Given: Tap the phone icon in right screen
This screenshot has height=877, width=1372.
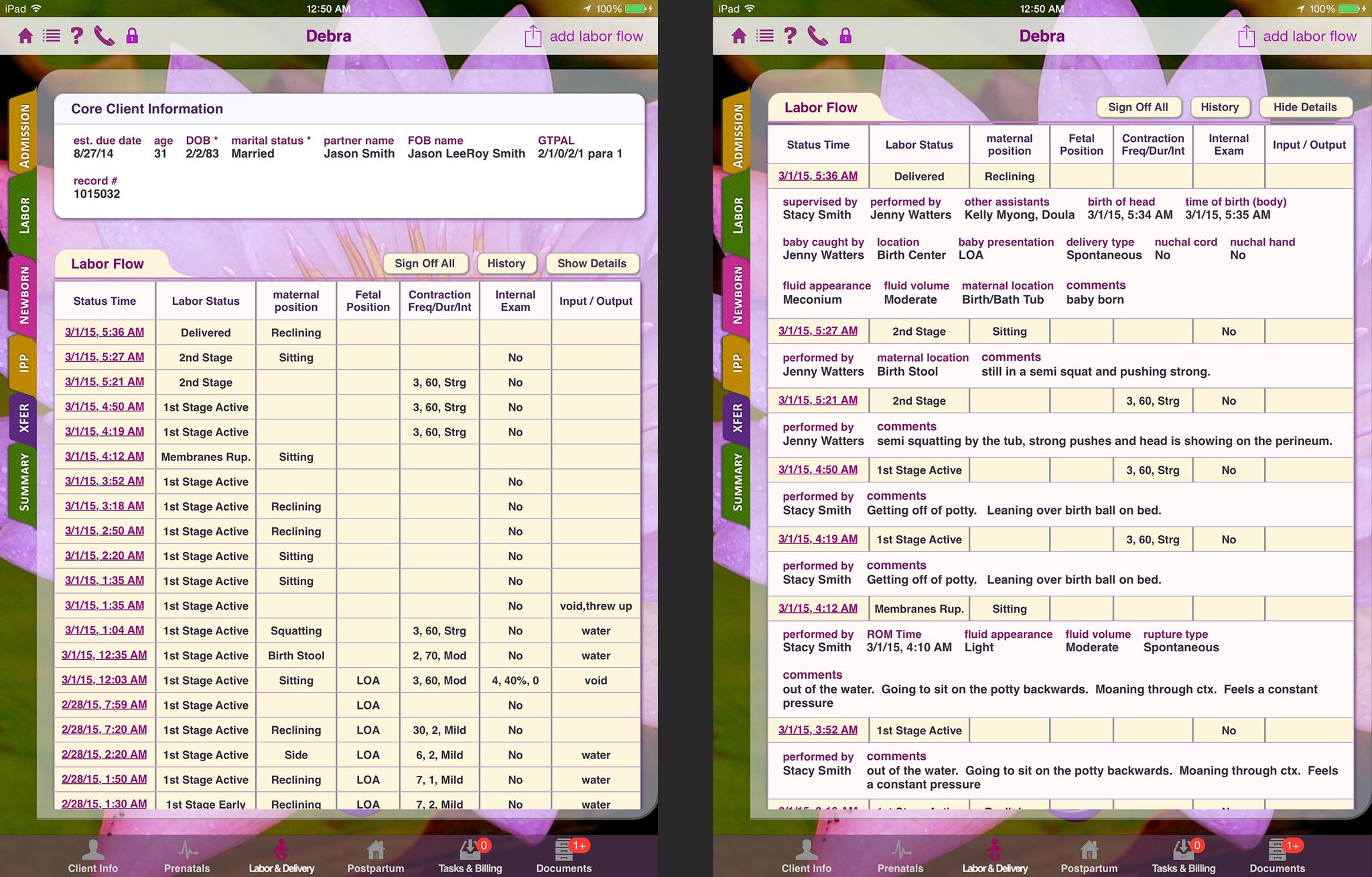Looking at the screenshot, I should pyautogui.click(x=817, y=36).
